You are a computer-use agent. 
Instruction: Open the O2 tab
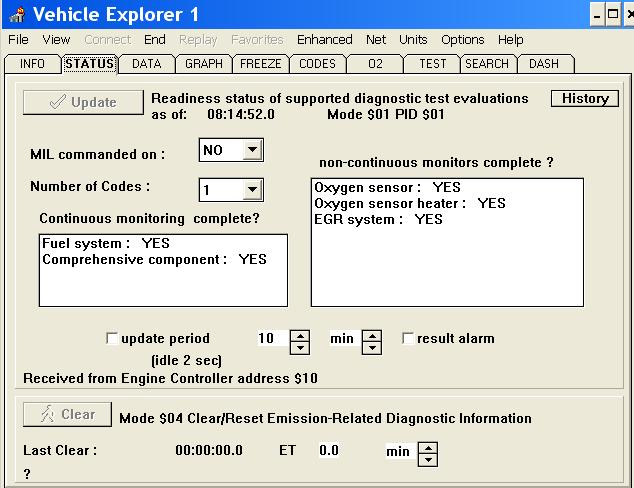373,64
